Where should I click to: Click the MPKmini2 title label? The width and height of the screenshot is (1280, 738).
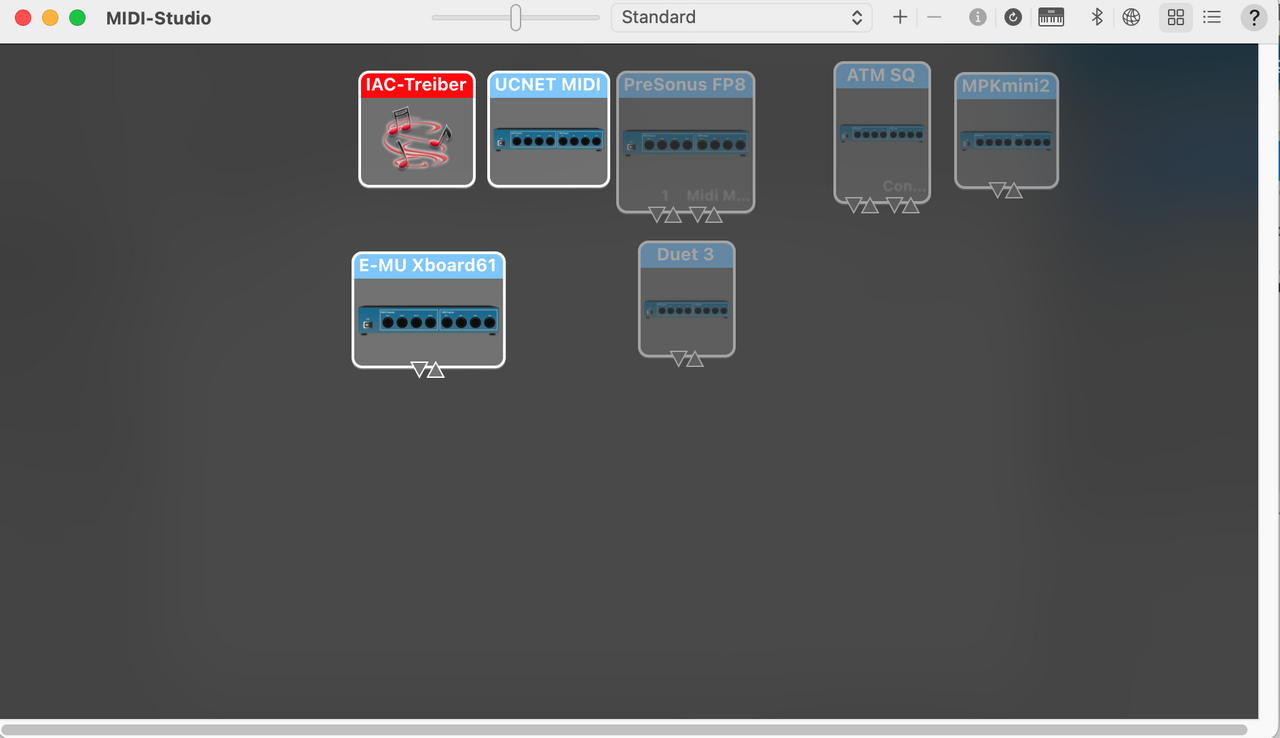[x=1006, y=86]
